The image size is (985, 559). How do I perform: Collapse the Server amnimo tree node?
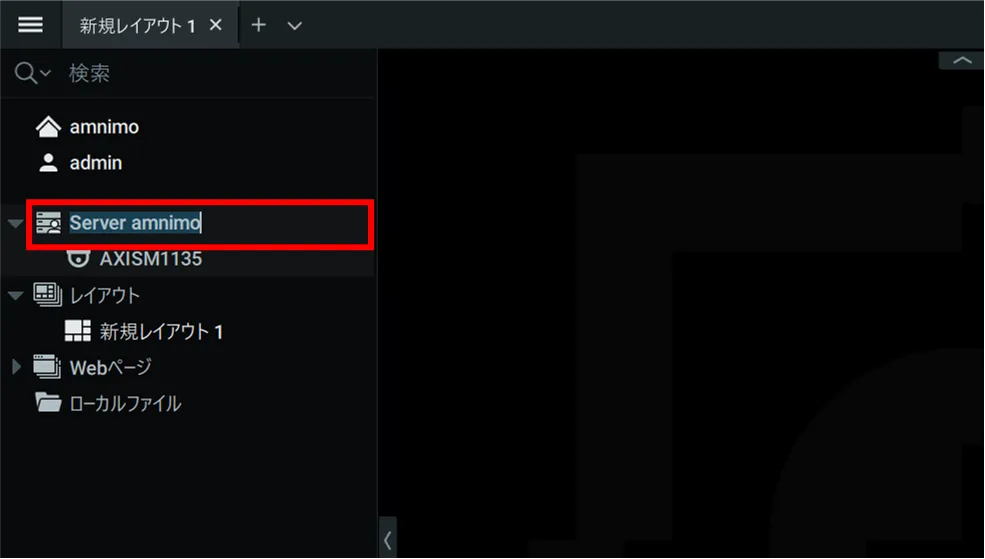click(x=15, y=224)
